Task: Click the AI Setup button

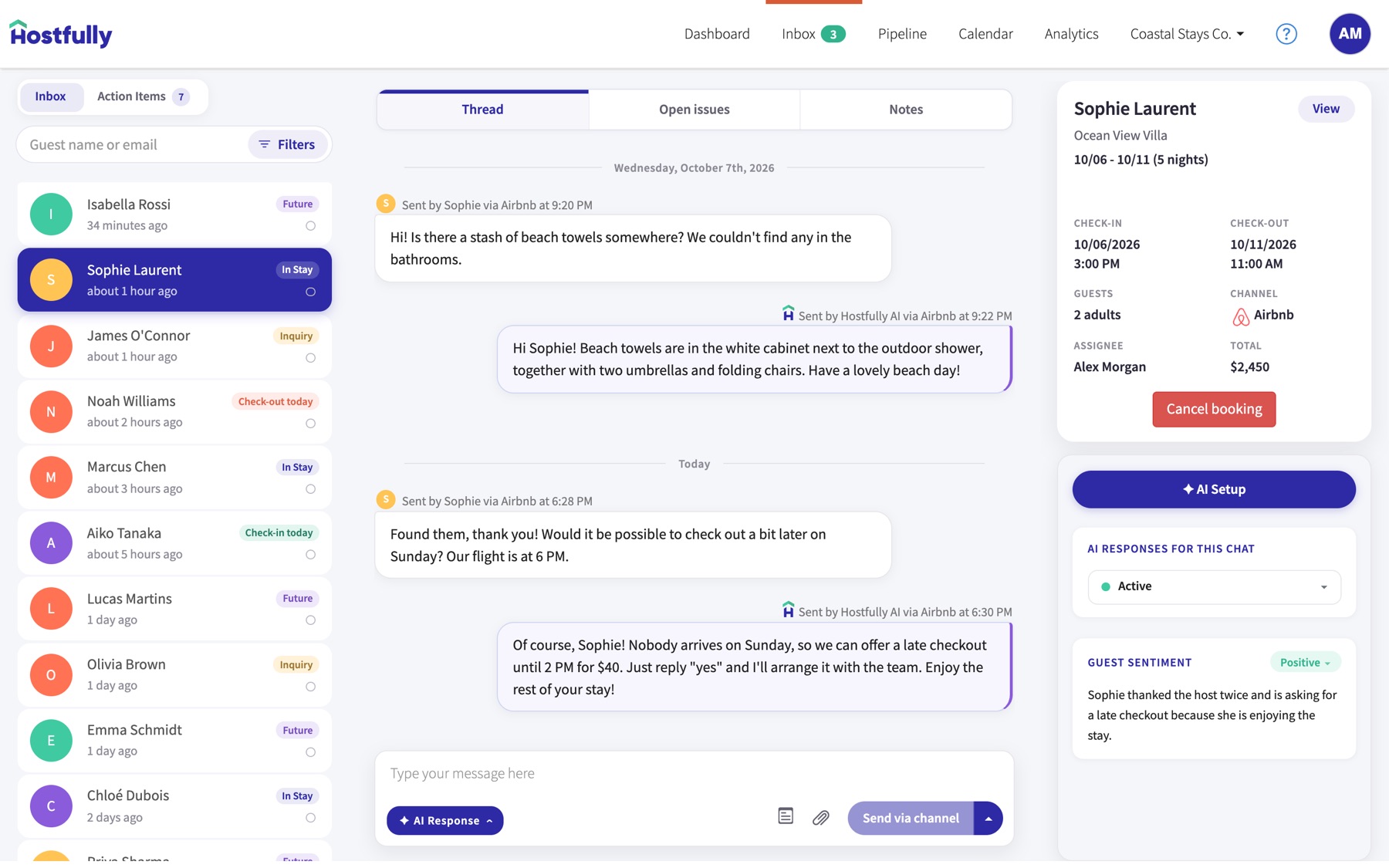Action: [1214, 489]
